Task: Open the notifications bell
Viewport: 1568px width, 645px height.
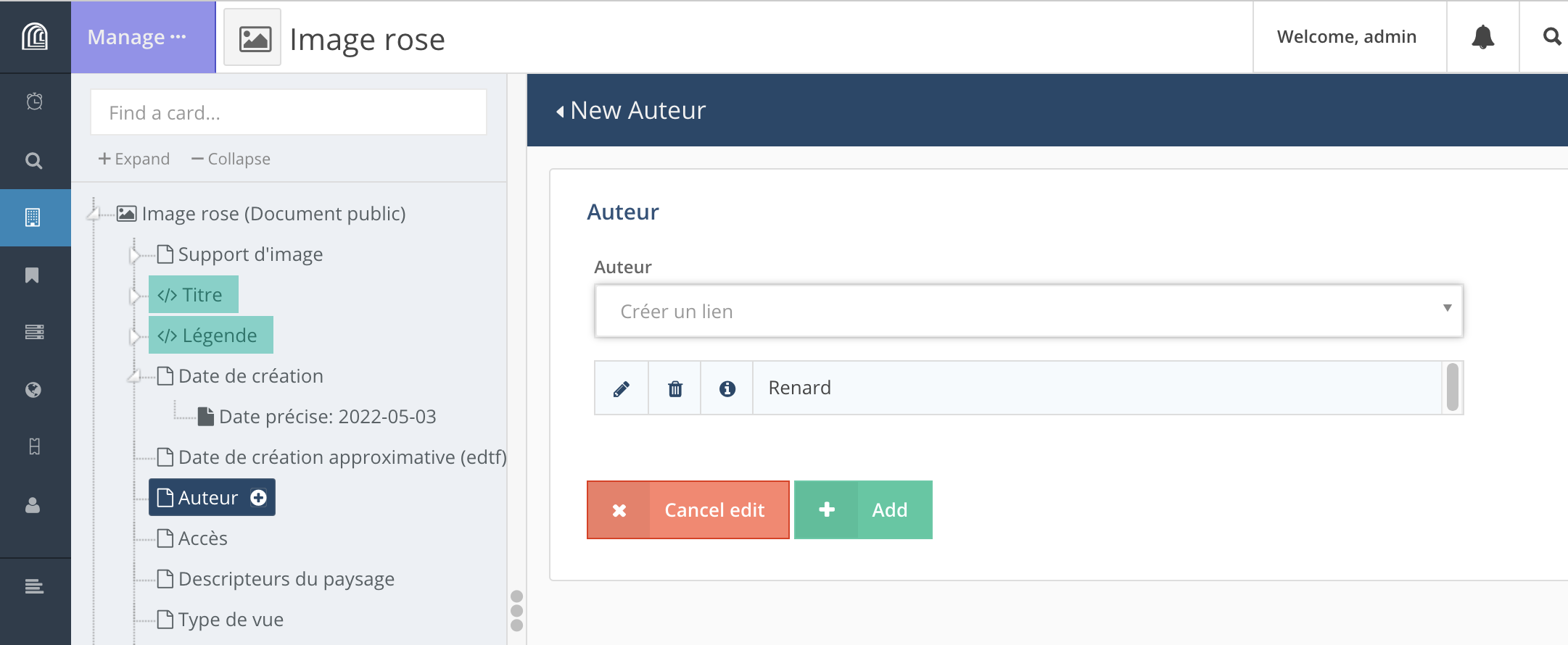Action: click(x=1482, y=37)
